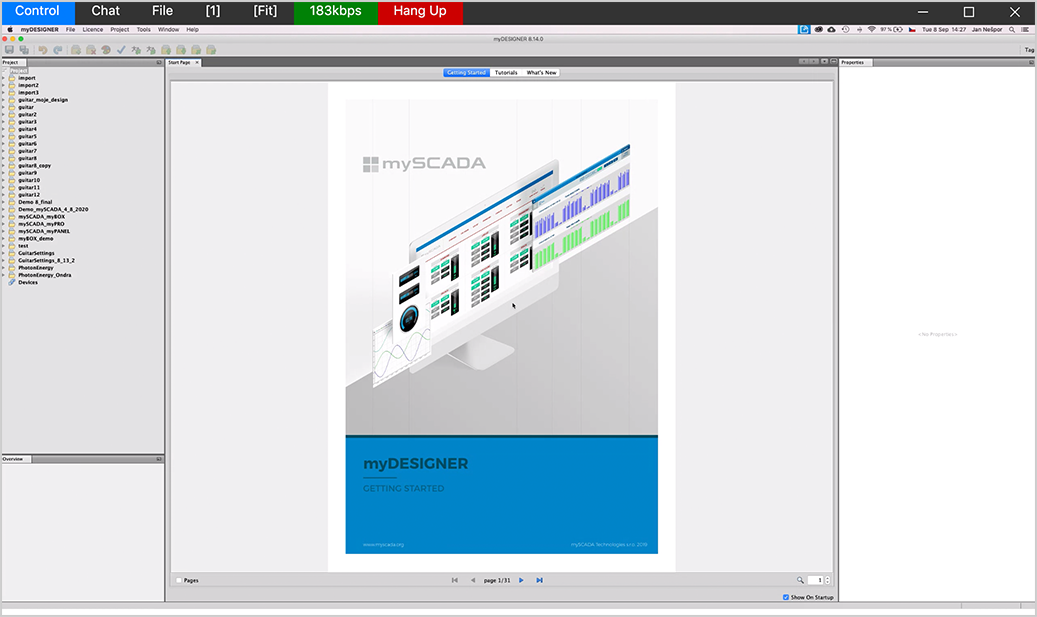Open the Help menu
Screen dimensions: 1037x617
pos(192,30)
